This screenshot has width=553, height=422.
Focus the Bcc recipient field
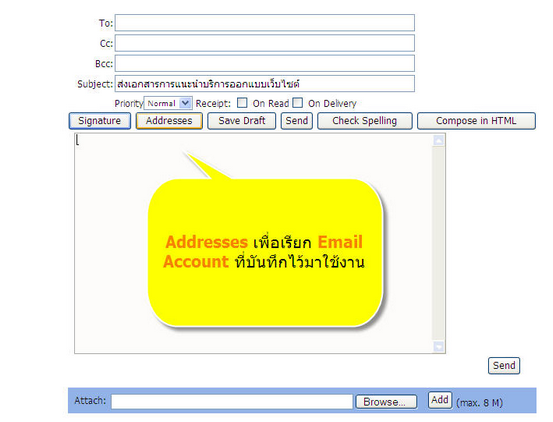265,63
